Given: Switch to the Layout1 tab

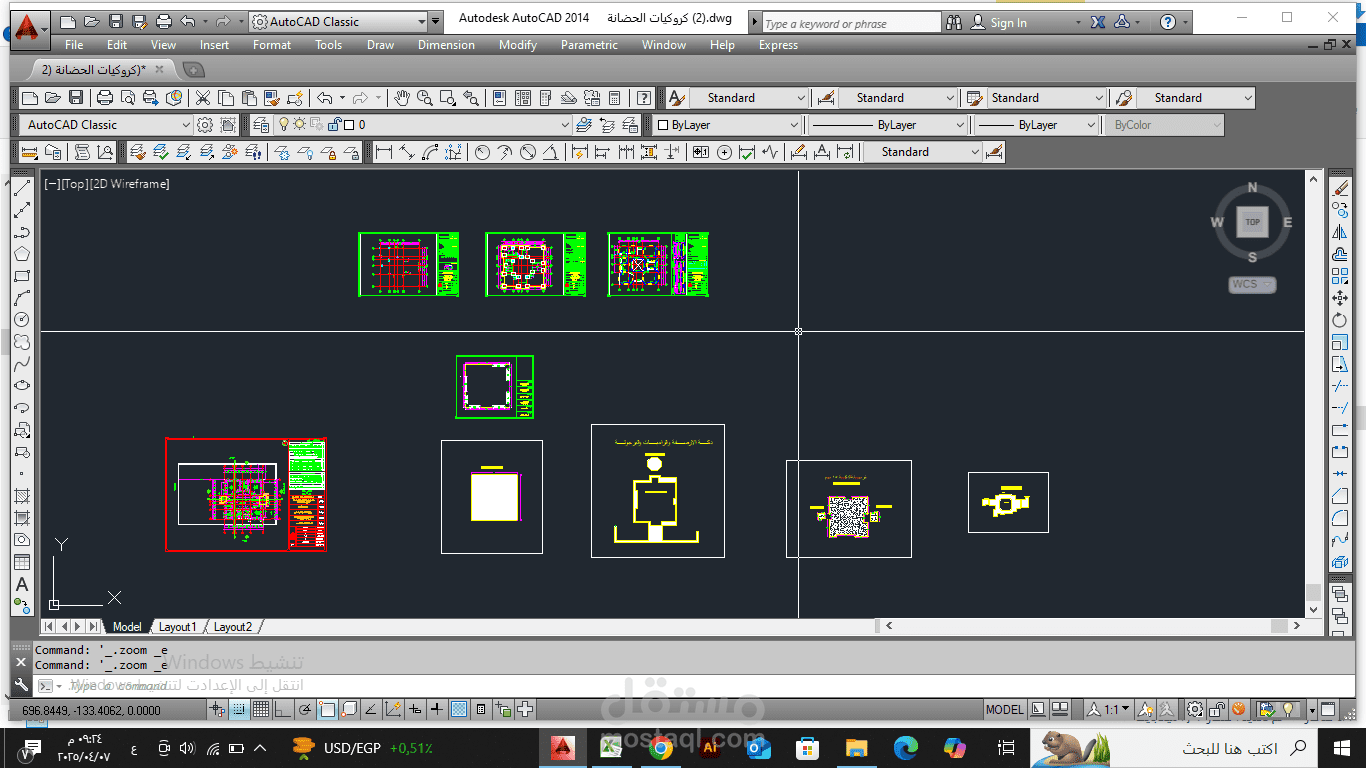Looking at the screenshot, I should 177,627.
